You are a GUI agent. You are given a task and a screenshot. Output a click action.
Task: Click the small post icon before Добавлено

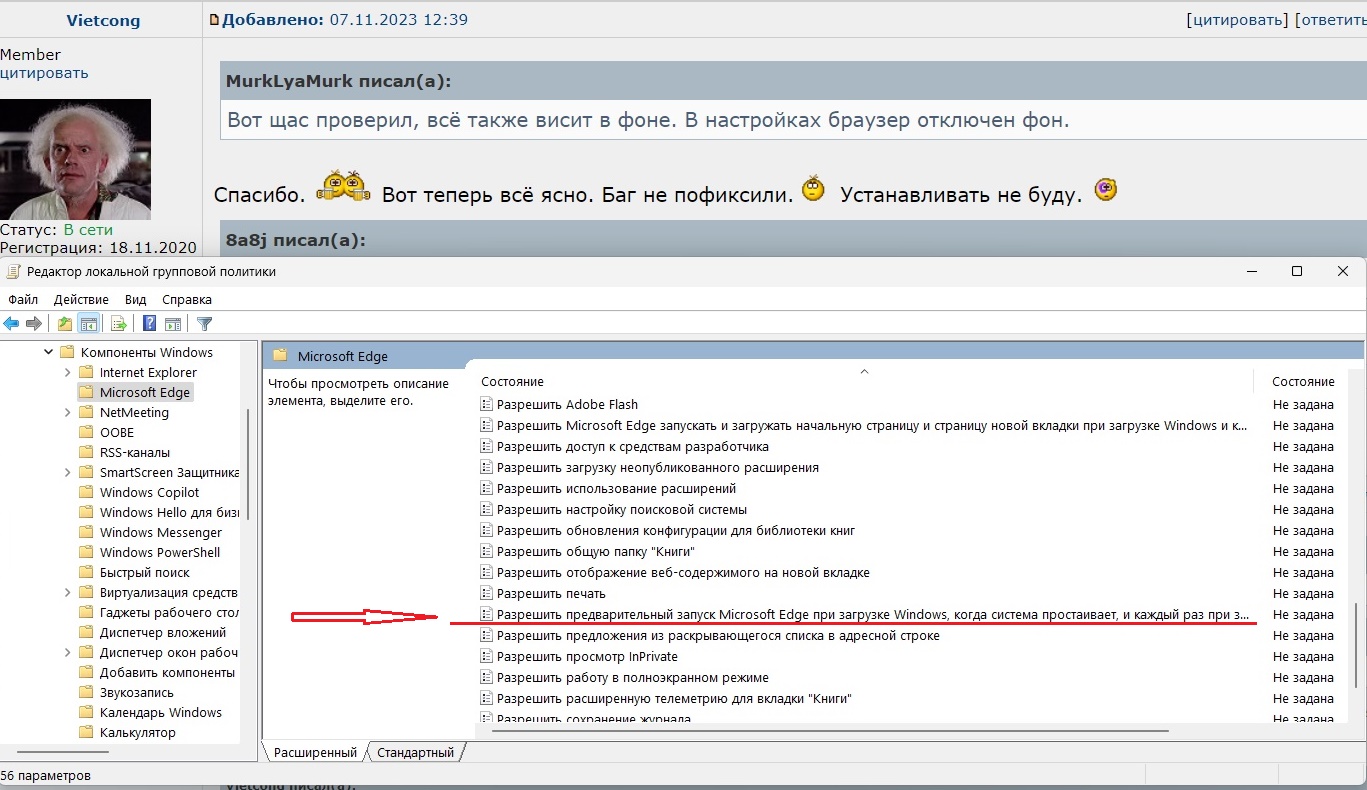tap(214, 20)
